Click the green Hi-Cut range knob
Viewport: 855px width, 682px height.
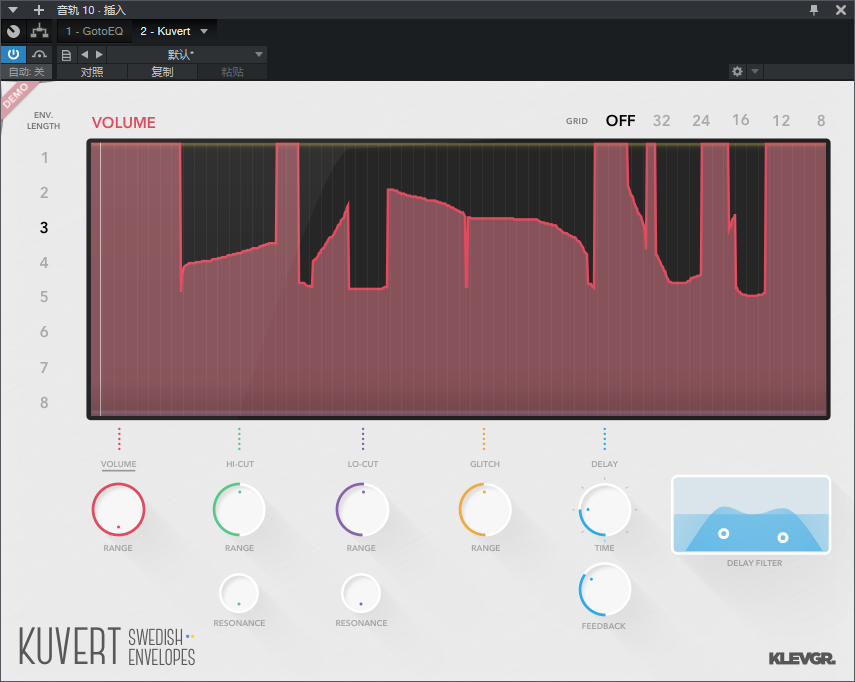pyautogui.click(x=239, y=510)
